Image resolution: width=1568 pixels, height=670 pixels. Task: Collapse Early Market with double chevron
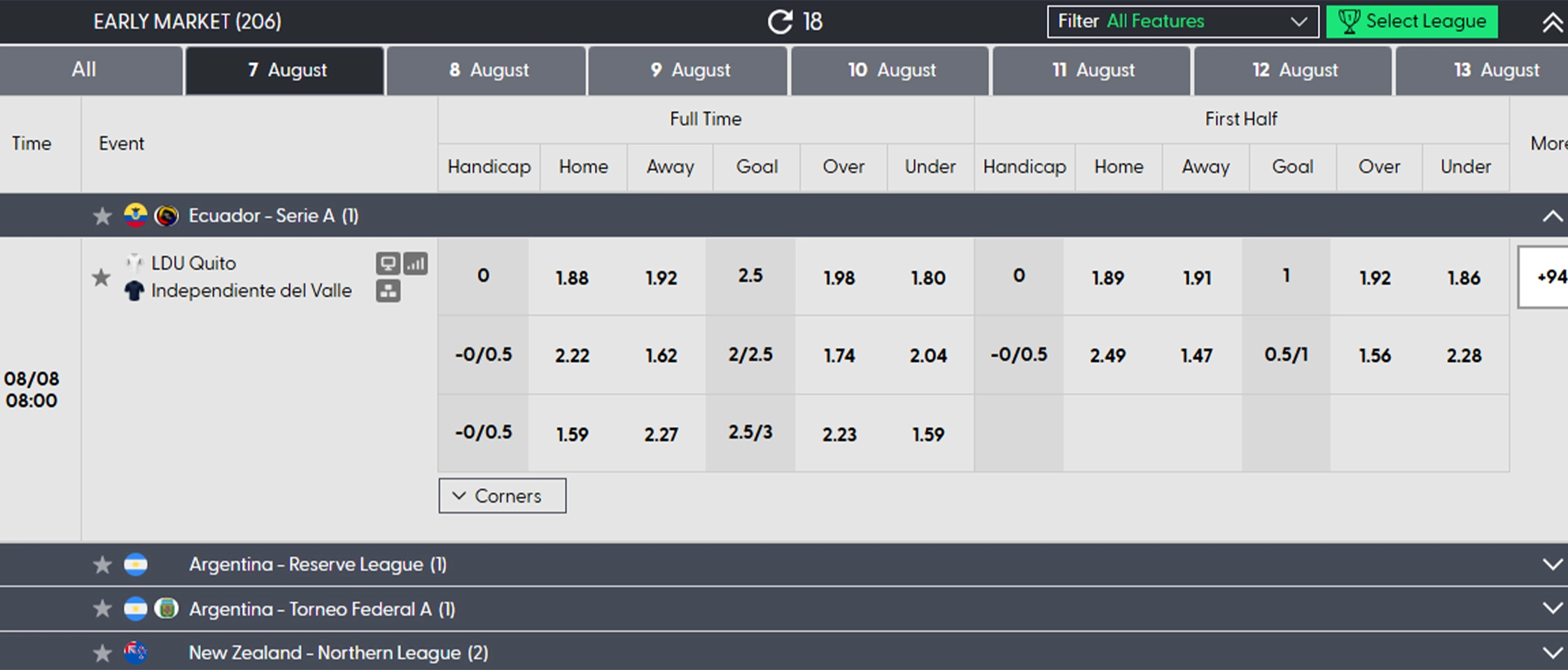pyautogui.click(x=1552, y=22)
